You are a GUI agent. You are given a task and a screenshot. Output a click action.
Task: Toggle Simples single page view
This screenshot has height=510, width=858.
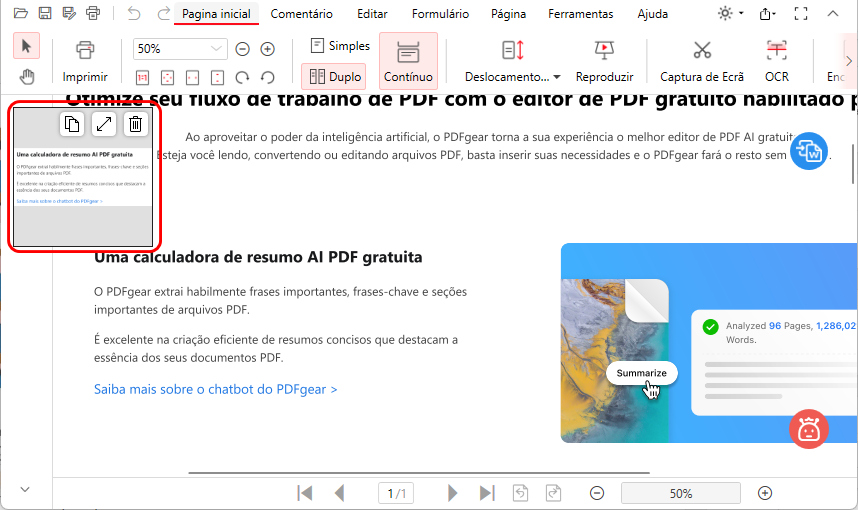[x=340, y=46]
